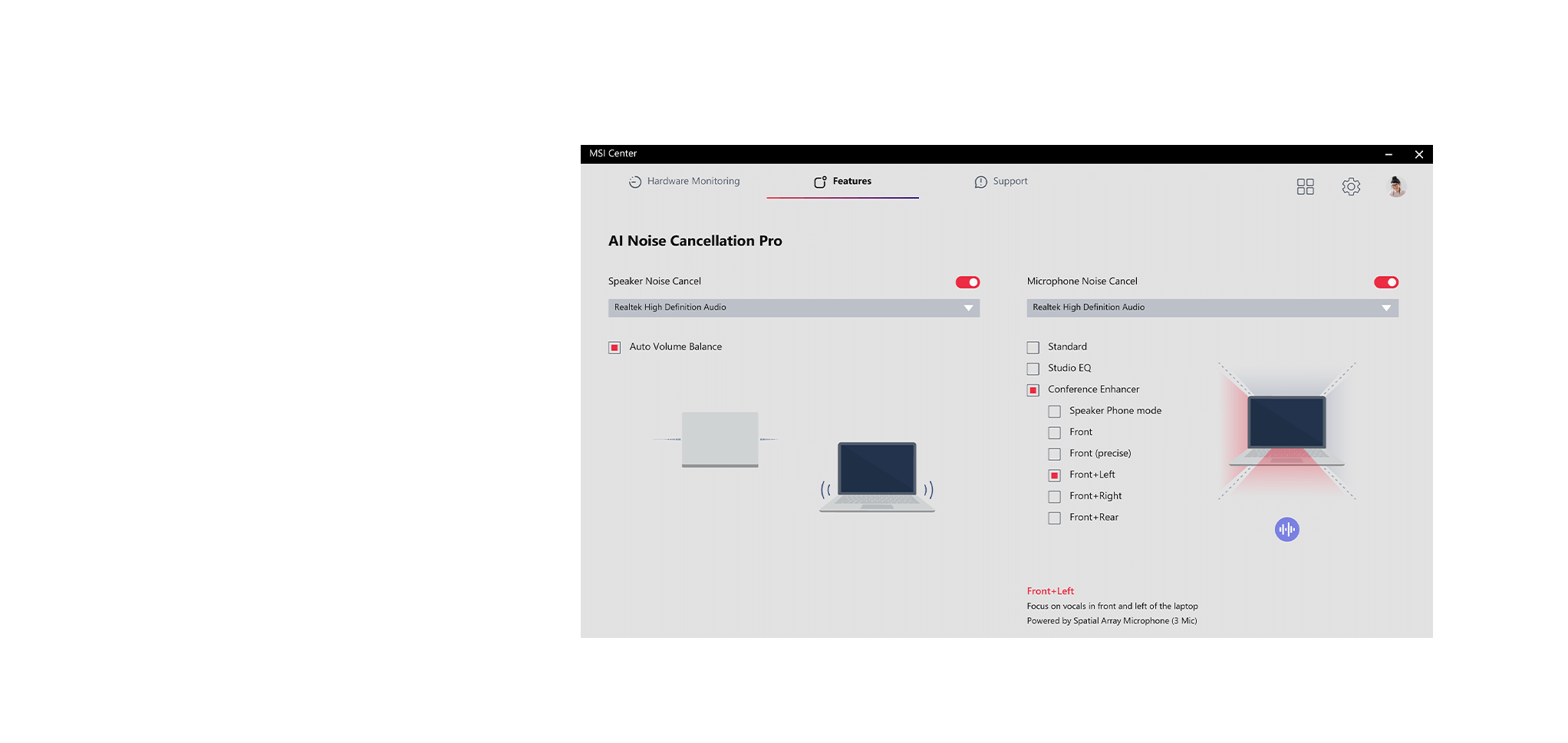This screenshot has width=1568, height=743.
Task: Click the speaker laptop illustration
Action: 877,477
